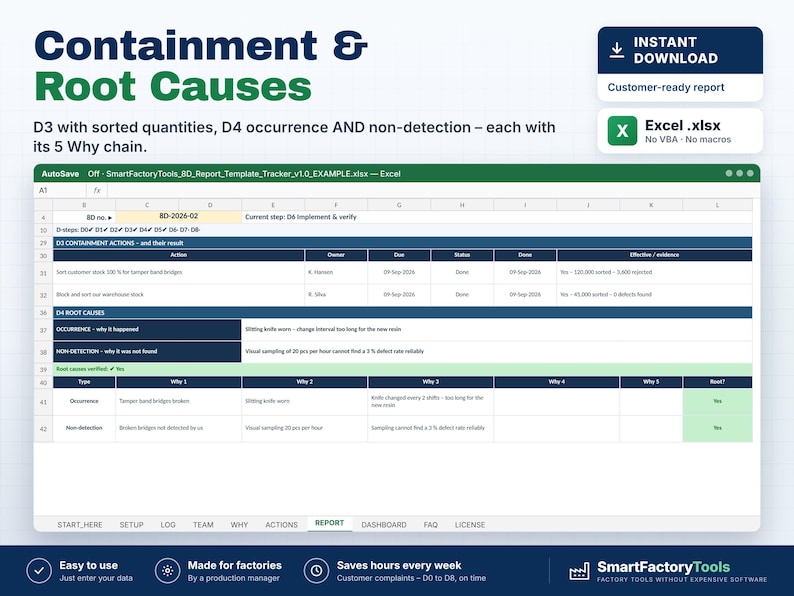Screen dimensions: 794x596
Task: Click the green Yes cell in Non-detection row
Action: pyautogui.click(x=718, y=428)
